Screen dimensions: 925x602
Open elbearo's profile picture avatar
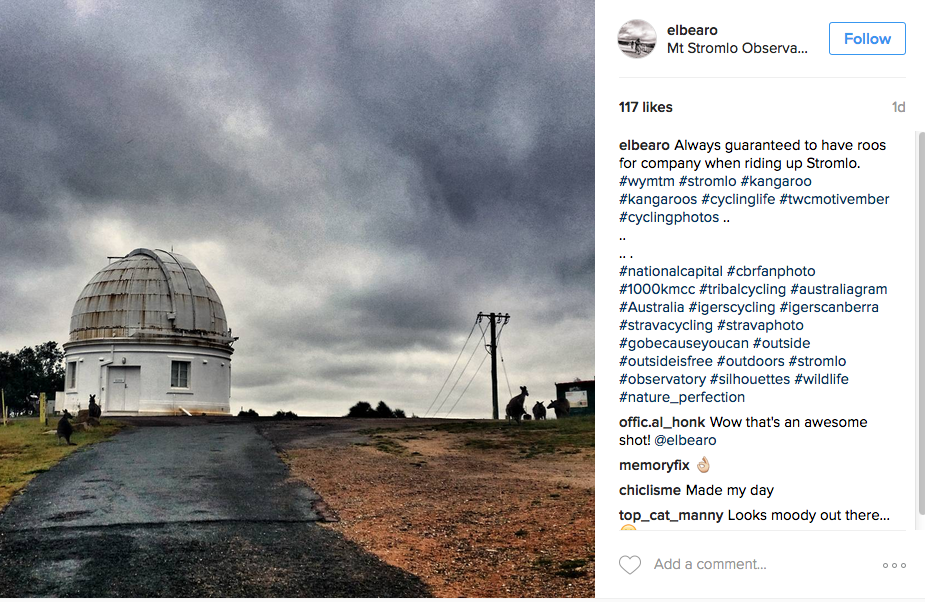click(637, 39)
